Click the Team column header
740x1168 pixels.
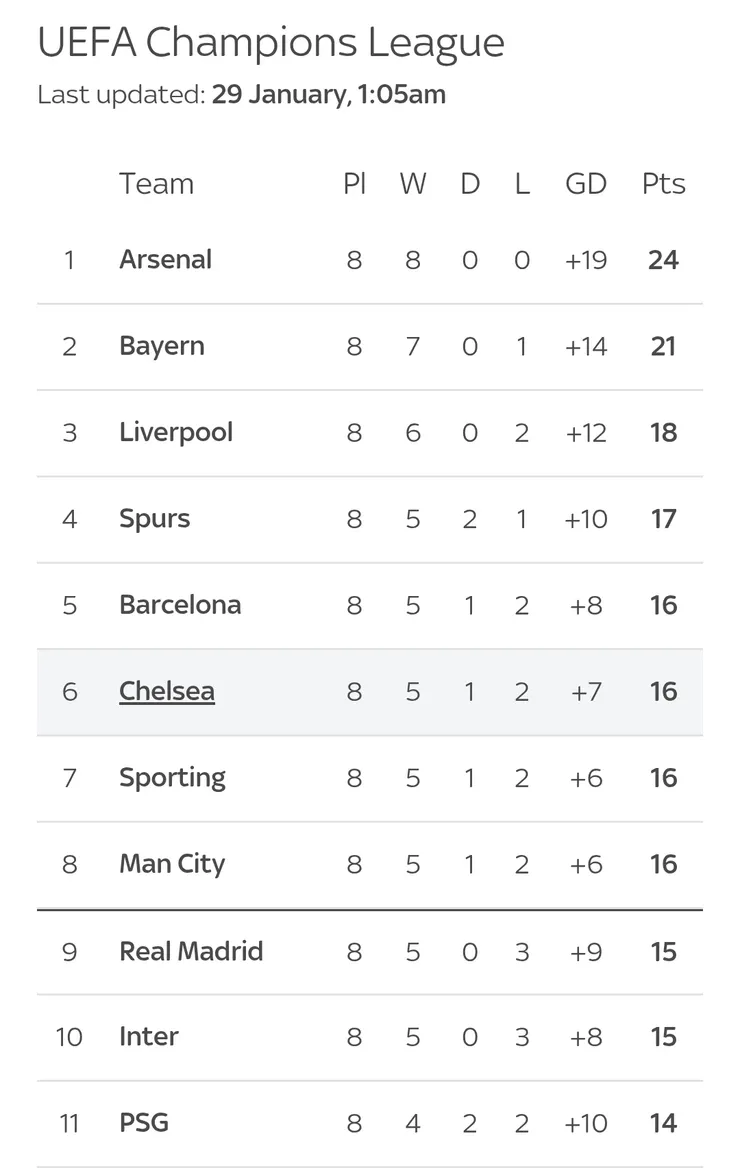point(156,184)
